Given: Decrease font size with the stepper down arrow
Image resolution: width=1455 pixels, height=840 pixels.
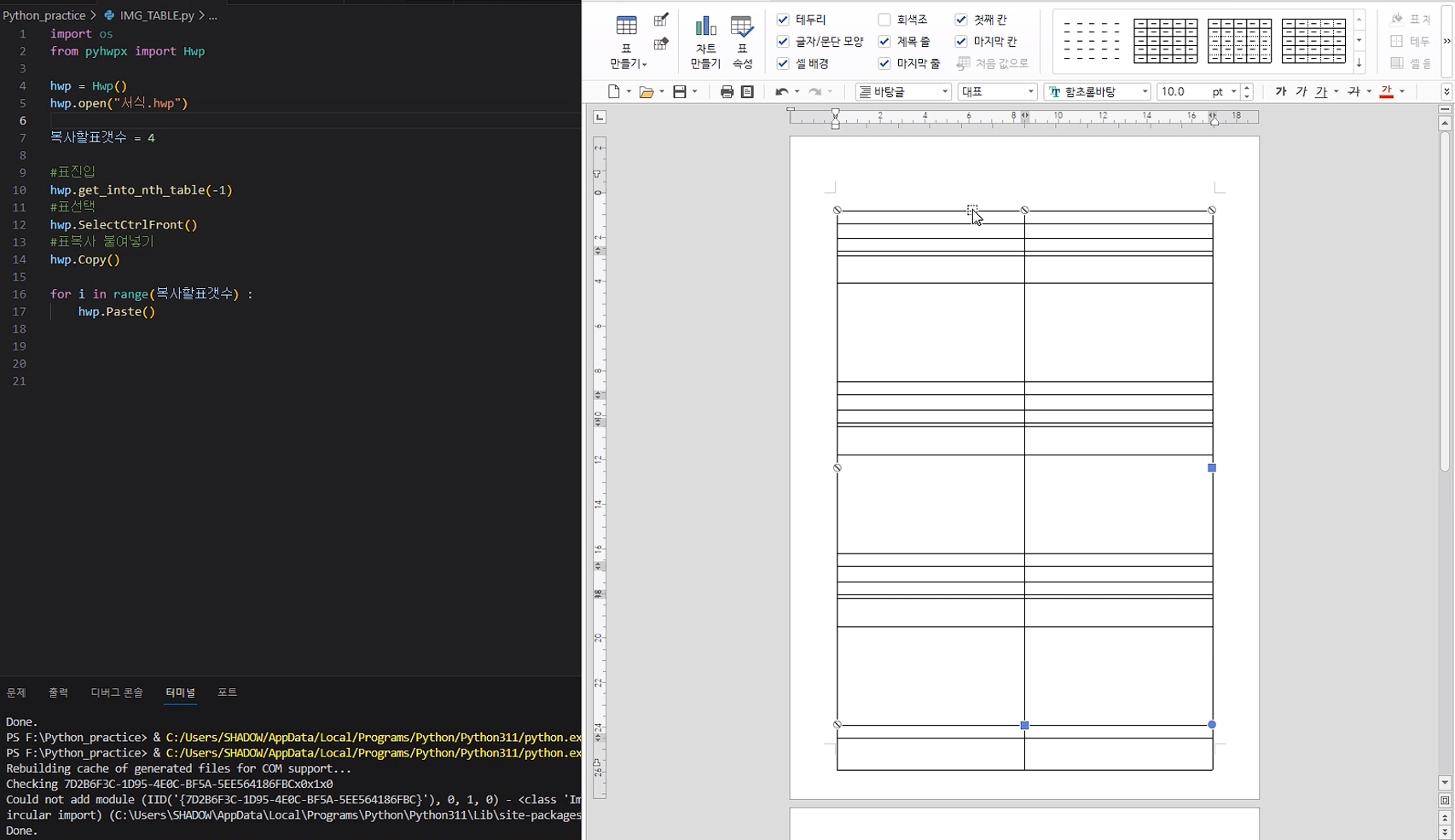Looking at the screenshot, I should pyautogui.click(x=1247, y=96).
